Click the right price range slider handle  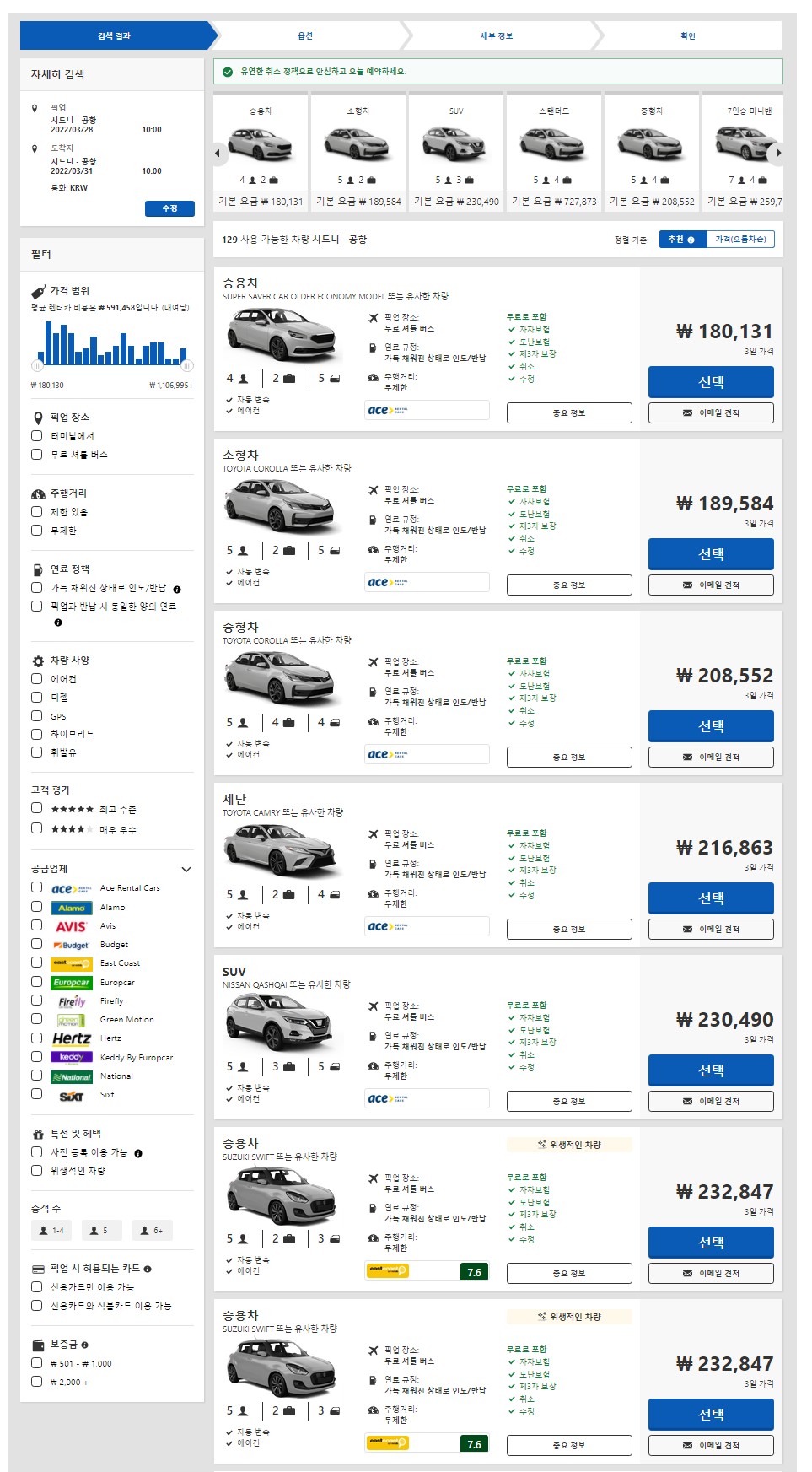[187, 365]
